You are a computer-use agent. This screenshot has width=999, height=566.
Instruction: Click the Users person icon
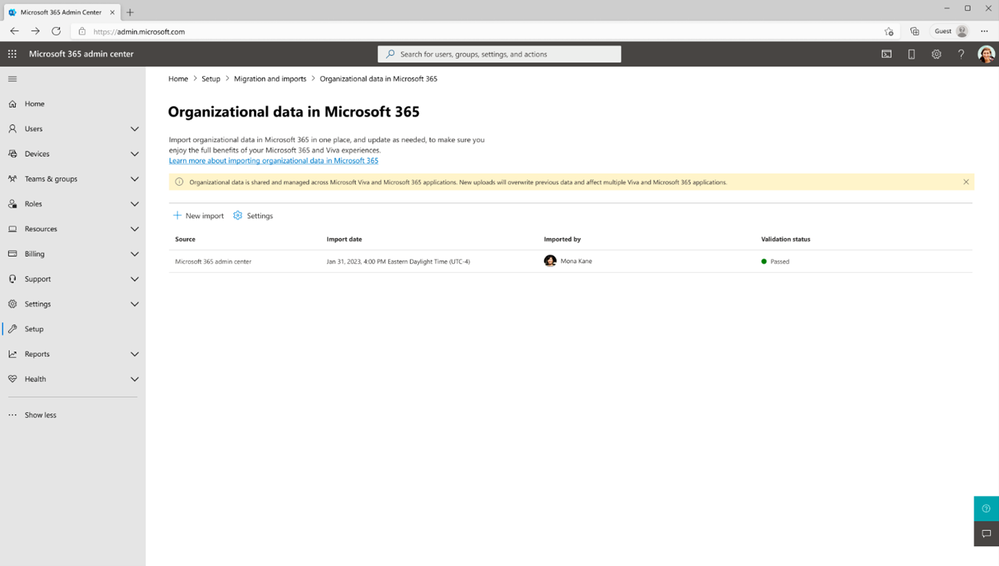12,129
